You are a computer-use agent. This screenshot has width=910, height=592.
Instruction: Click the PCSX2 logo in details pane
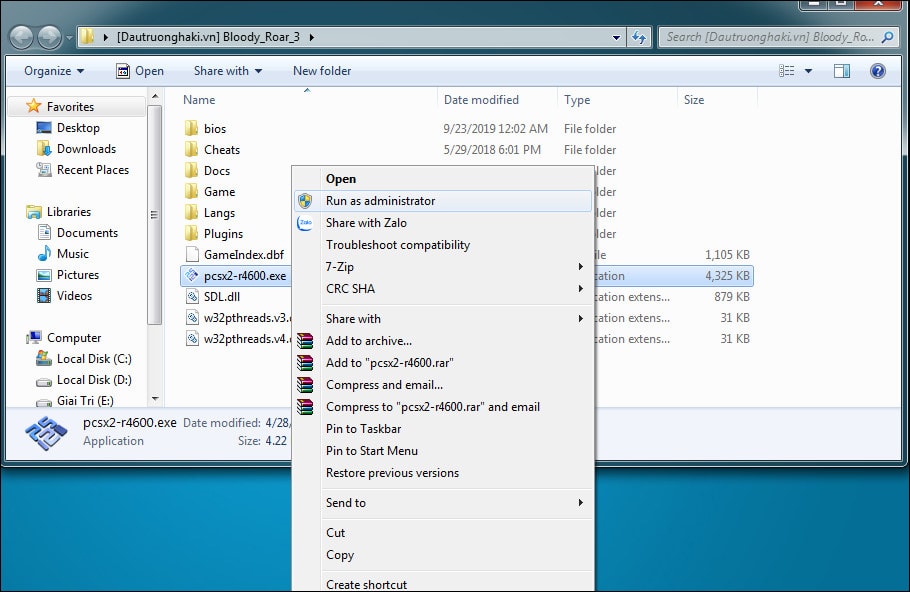[x=46, y=432]
